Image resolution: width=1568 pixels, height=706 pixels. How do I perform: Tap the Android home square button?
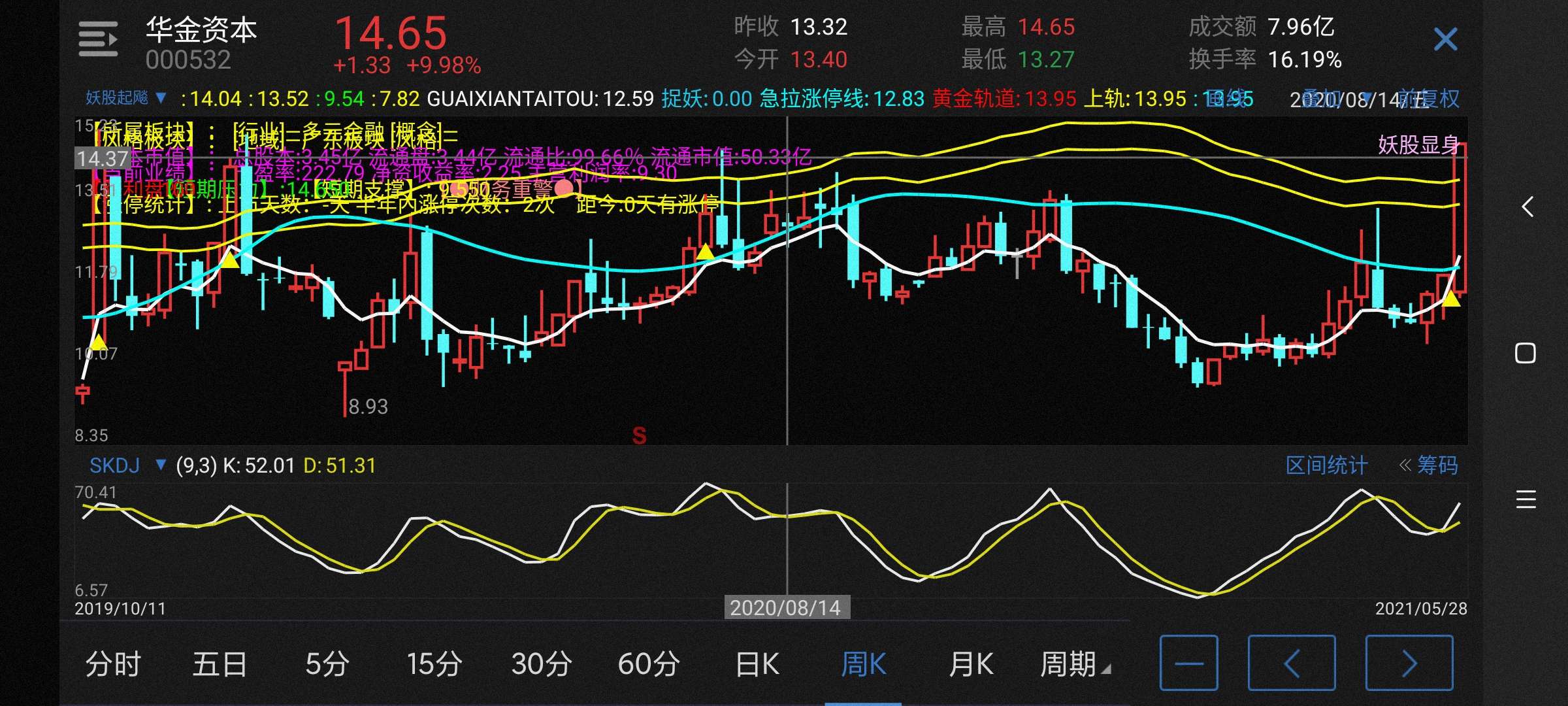click(x=1526, y=353)
